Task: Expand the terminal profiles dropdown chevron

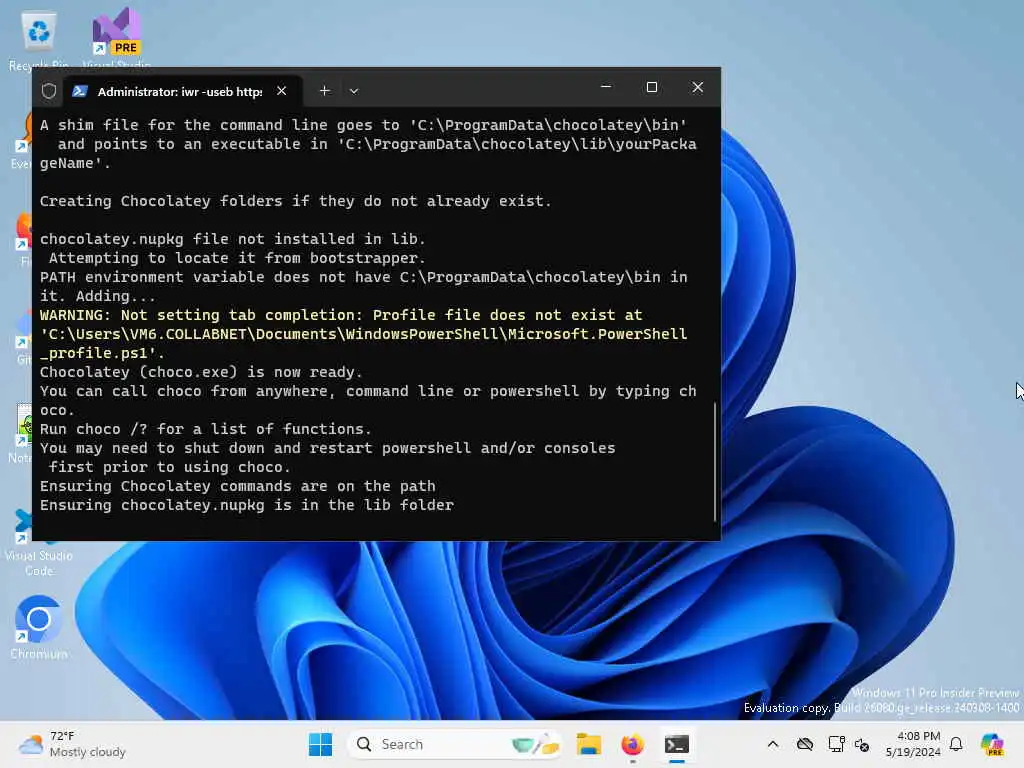Action: (x=354, y=91)
